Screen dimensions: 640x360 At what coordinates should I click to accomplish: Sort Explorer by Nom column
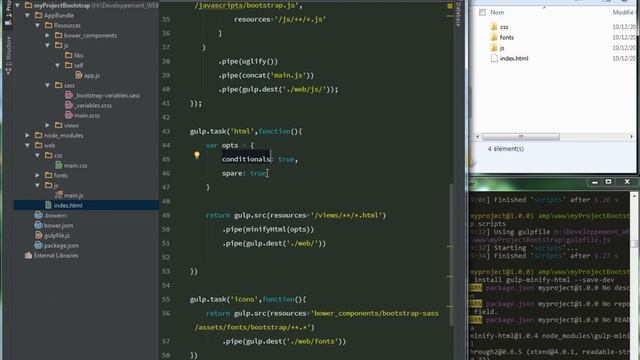[x=497, y=13]
